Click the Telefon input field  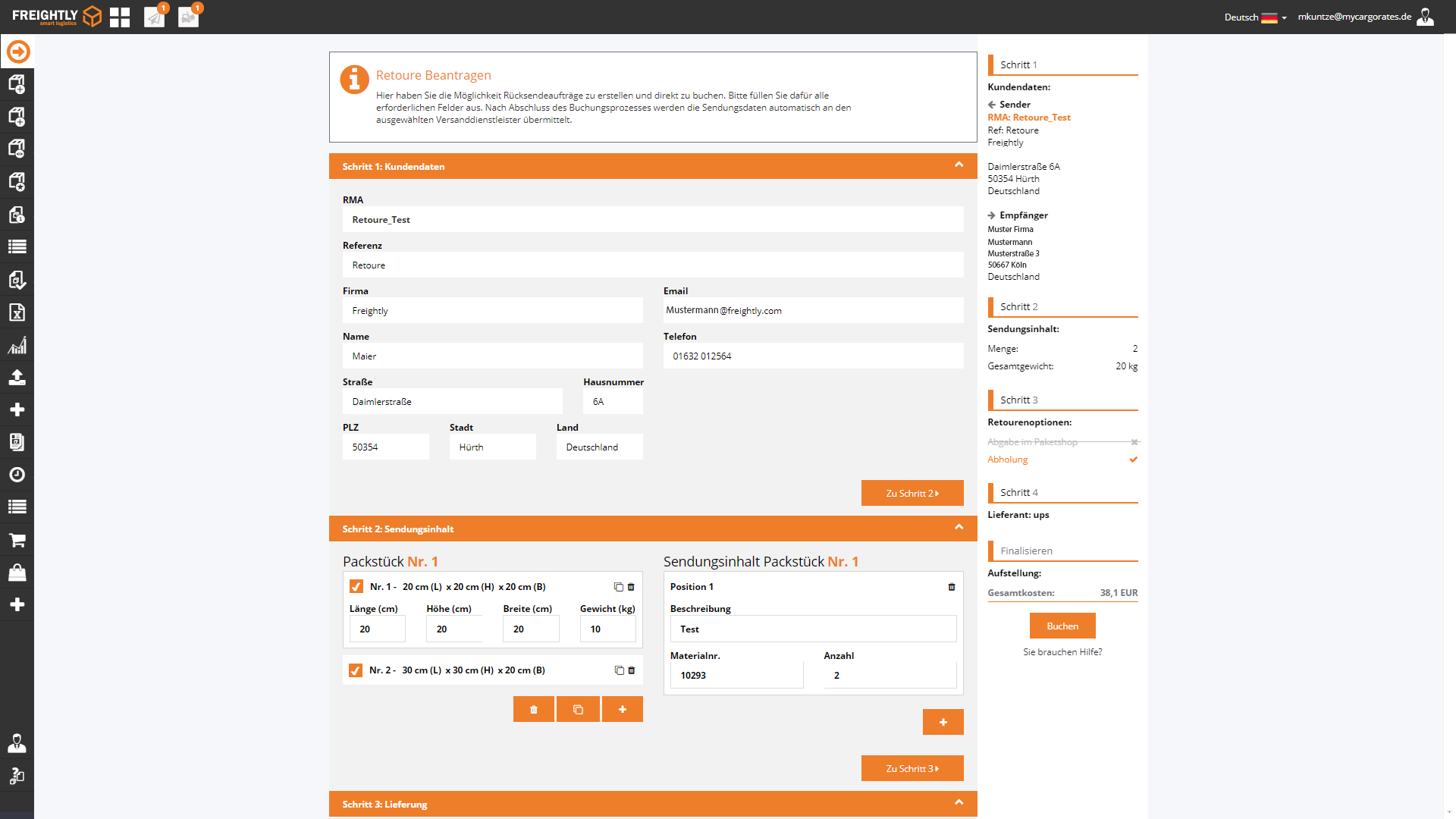(814, 356)
